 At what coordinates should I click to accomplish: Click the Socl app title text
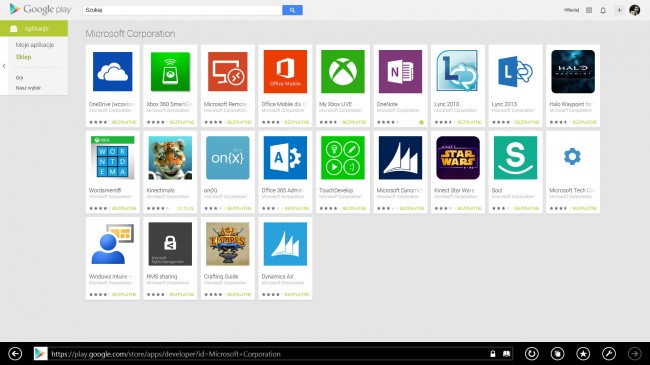(497, 190)
